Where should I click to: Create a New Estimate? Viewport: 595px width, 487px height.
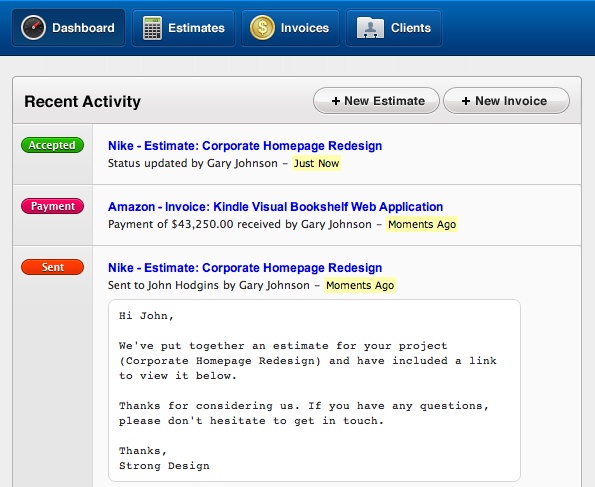pyautogui.click(x=376, y=101)
